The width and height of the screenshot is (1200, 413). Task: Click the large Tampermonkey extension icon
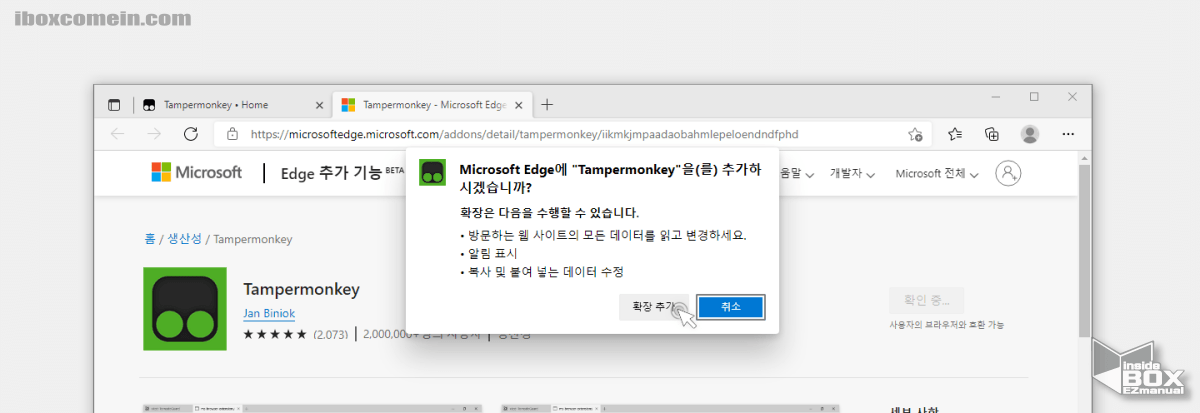pos(185,309)
